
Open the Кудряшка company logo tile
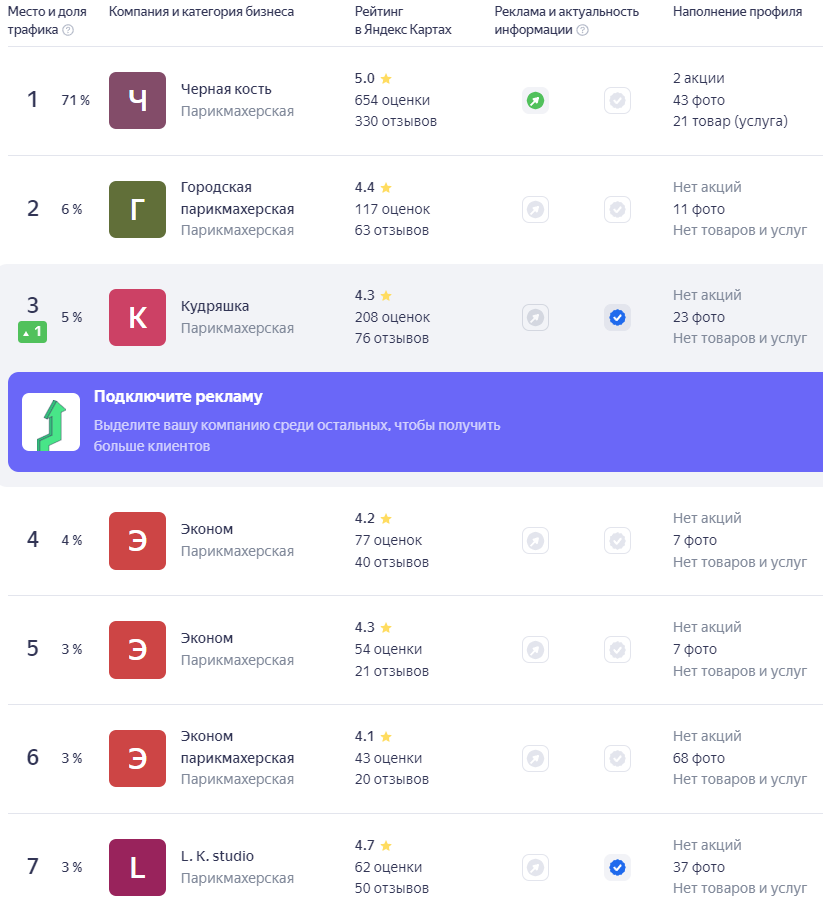click(137, 317)
